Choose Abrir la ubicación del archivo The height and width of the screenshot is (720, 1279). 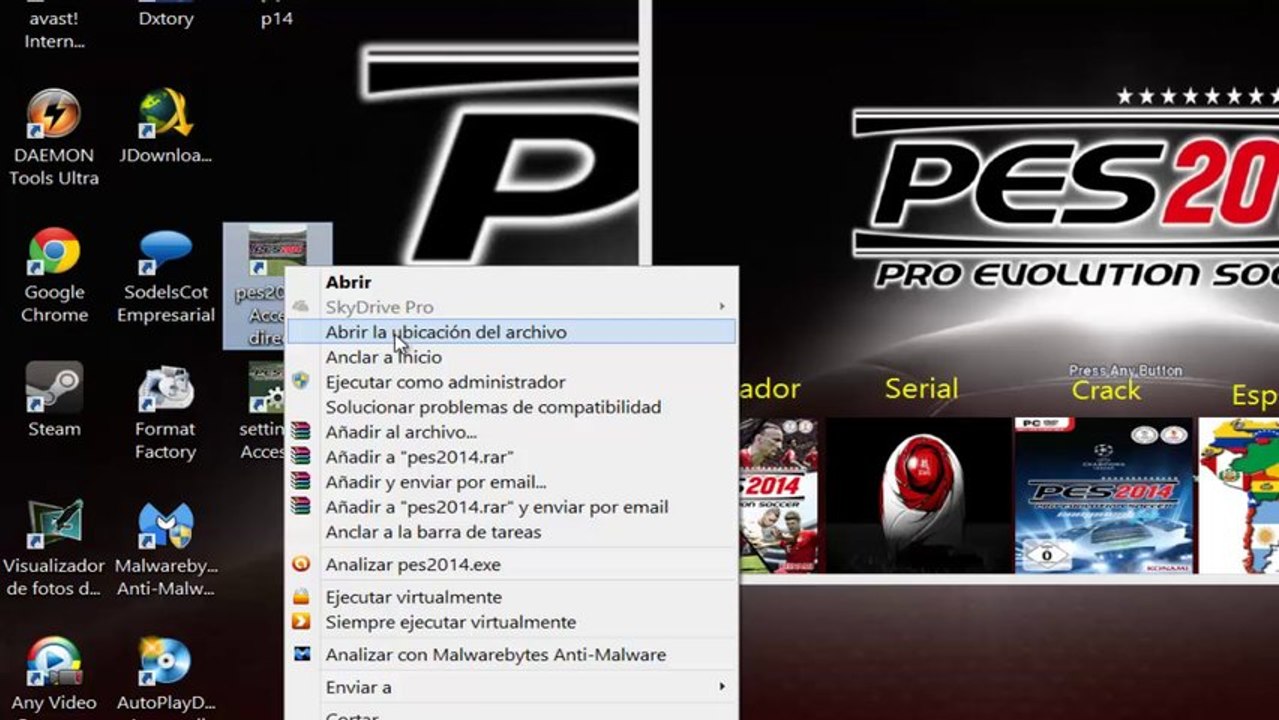pyautogui.click(x=511, y=332)
